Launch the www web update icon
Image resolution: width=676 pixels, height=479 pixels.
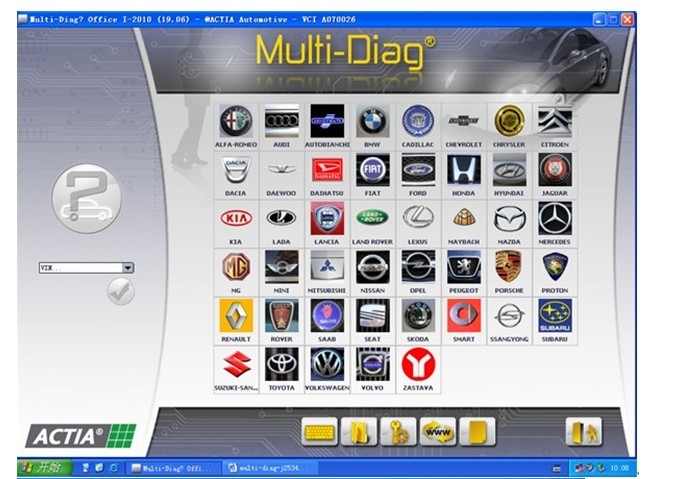click(438, 432)
